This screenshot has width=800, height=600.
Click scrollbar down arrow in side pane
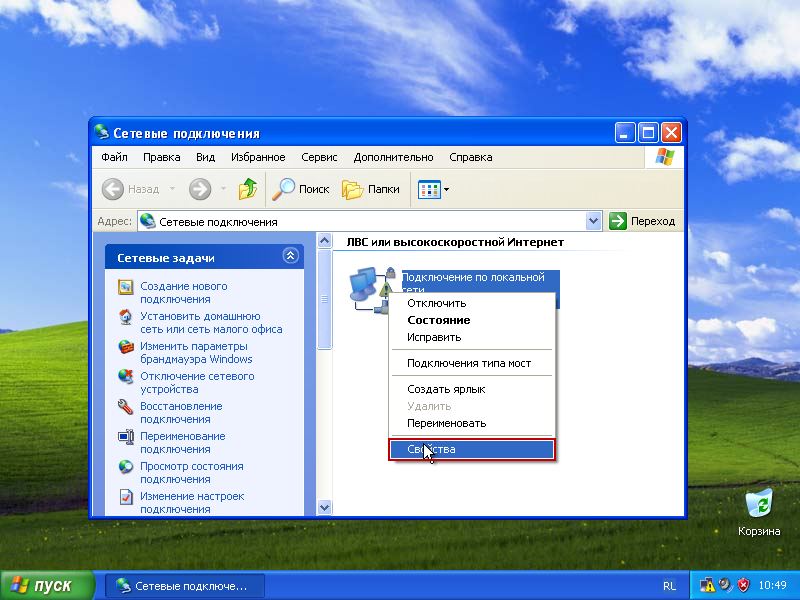click(324, 507)
